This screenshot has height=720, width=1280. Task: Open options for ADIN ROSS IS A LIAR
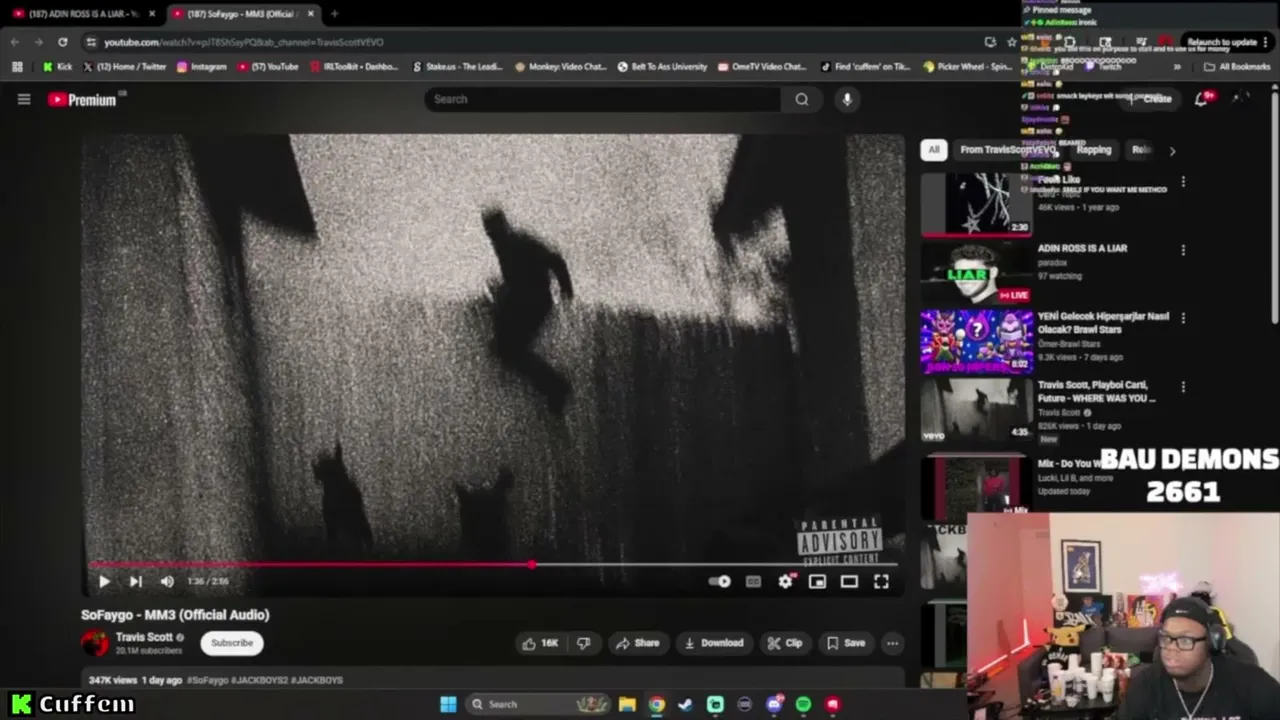pyautogui.click(x=1183, y=250)
